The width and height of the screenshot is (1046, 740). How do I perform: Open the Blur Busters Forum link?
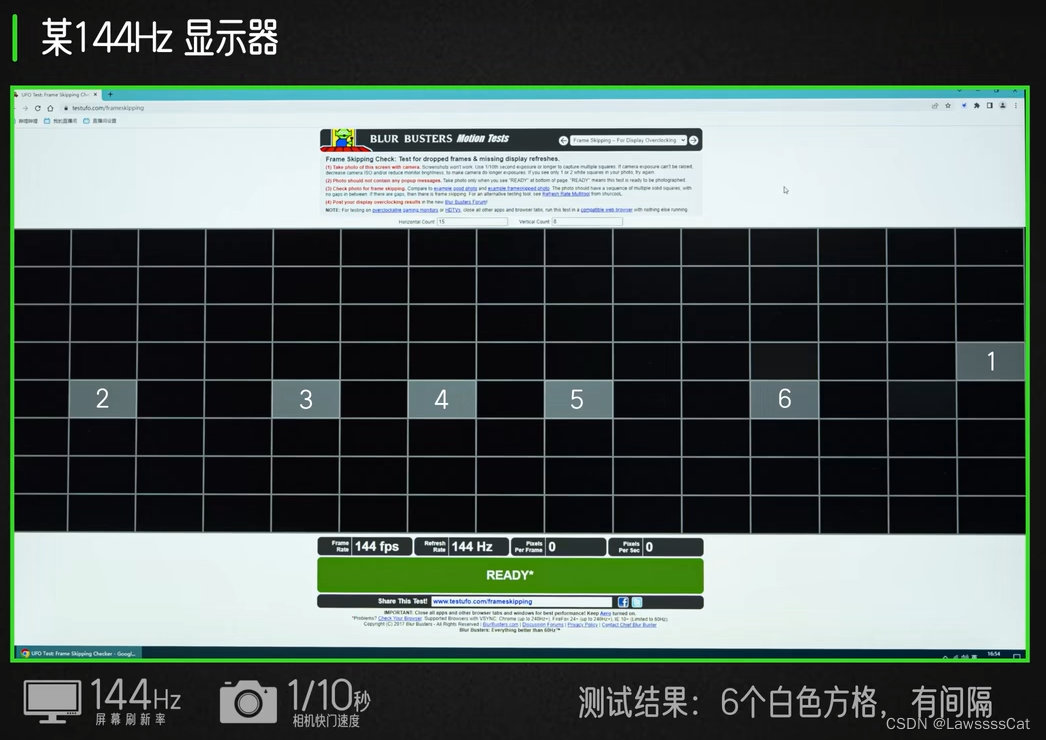[x=466, y=202]
